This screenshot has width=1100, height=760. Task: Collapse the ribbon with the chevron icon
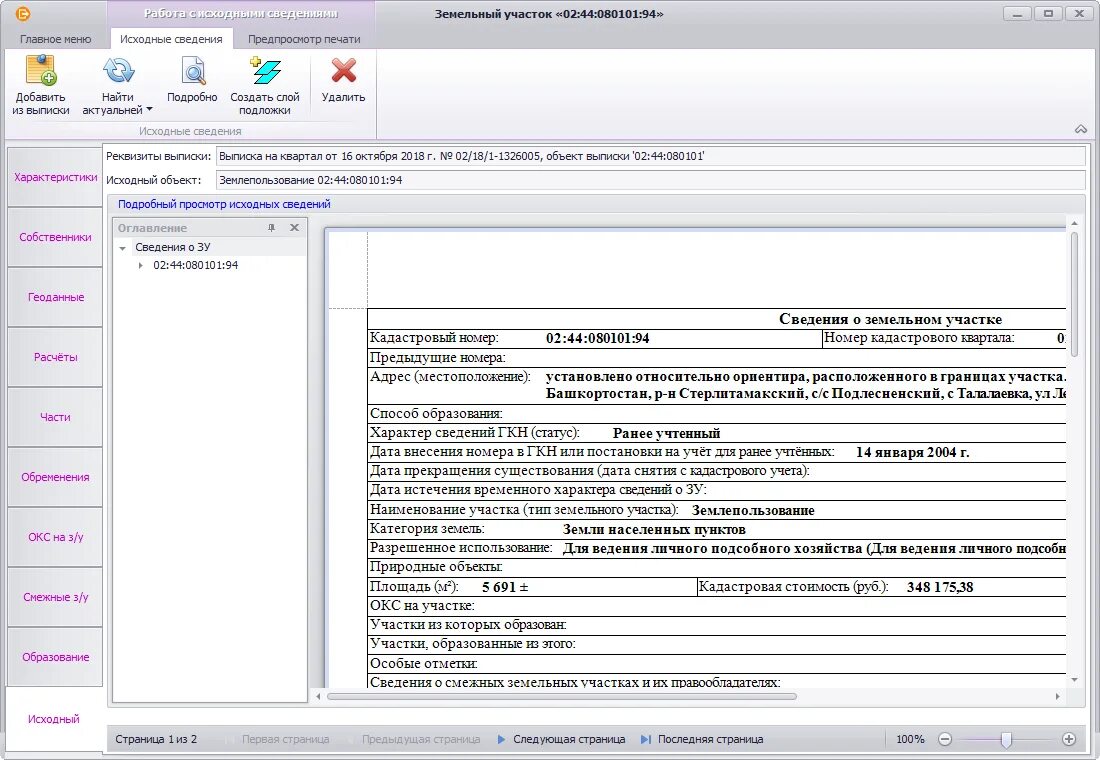(1081, 129)
